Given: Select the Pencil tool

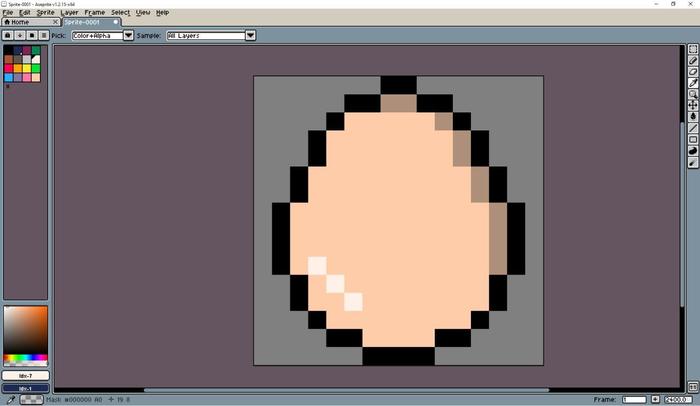Looking at the screenshot, I should tap(693, 61).
